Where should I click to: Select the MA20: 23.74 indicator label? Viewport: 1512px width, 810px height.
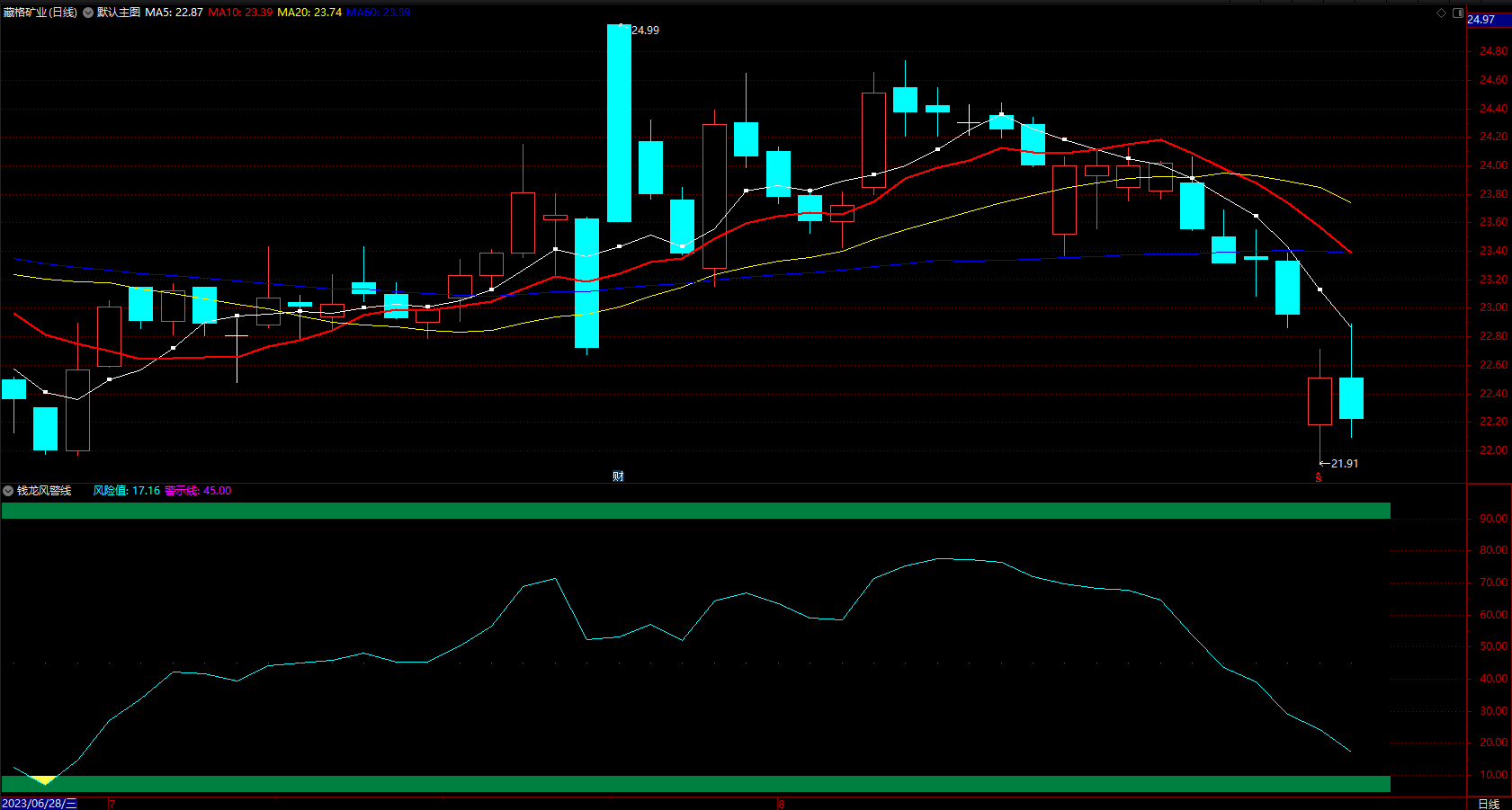[309, 13]
